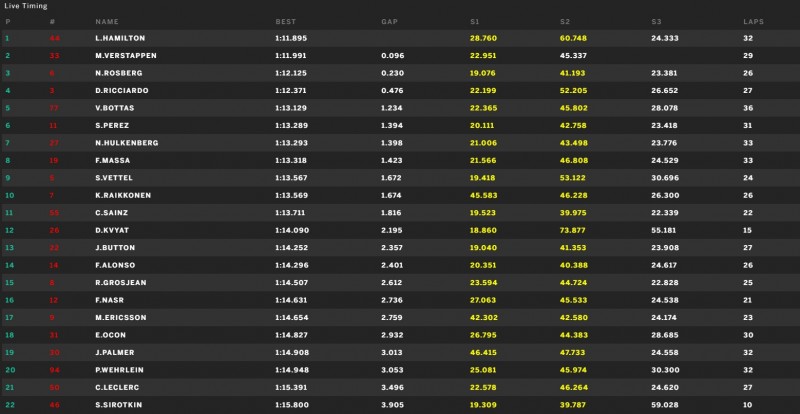Image resolution: width=800 pixels, height=414 pixels.
Task: Click the S3 column header
Action: (x=656, y=22)
